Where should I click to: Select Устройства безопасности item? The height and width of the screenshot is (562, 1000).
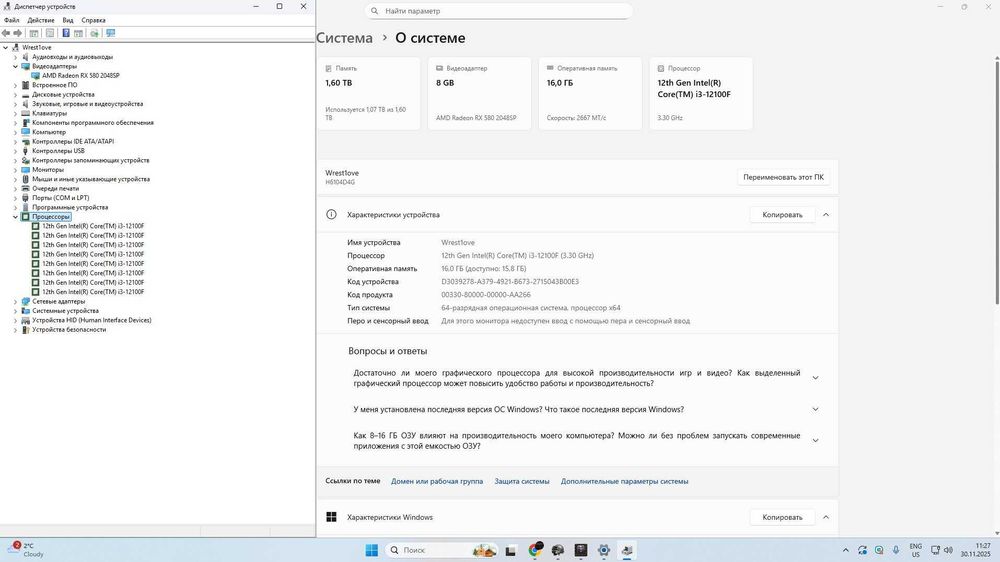(69, 330)
